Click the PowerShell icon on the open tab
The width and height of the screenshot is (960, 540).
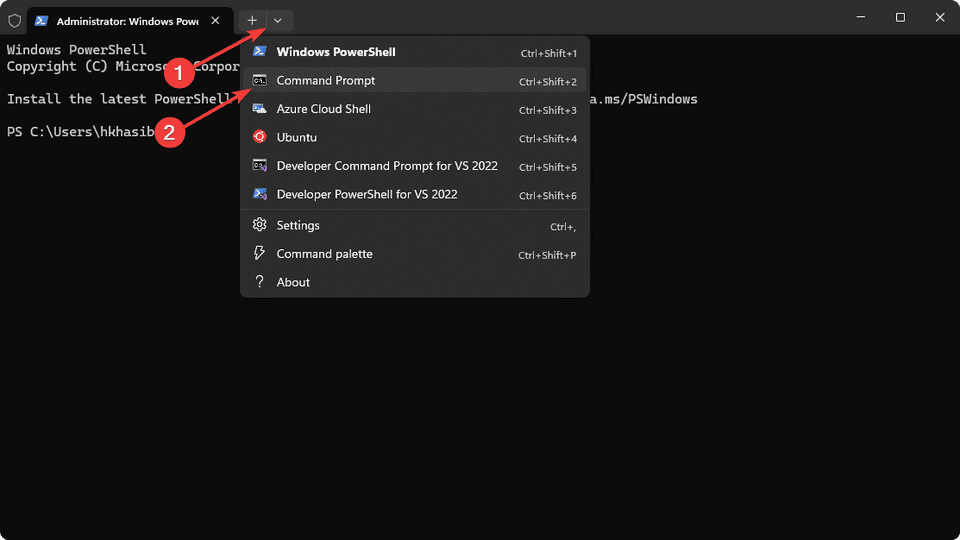(x=41, y=21)
